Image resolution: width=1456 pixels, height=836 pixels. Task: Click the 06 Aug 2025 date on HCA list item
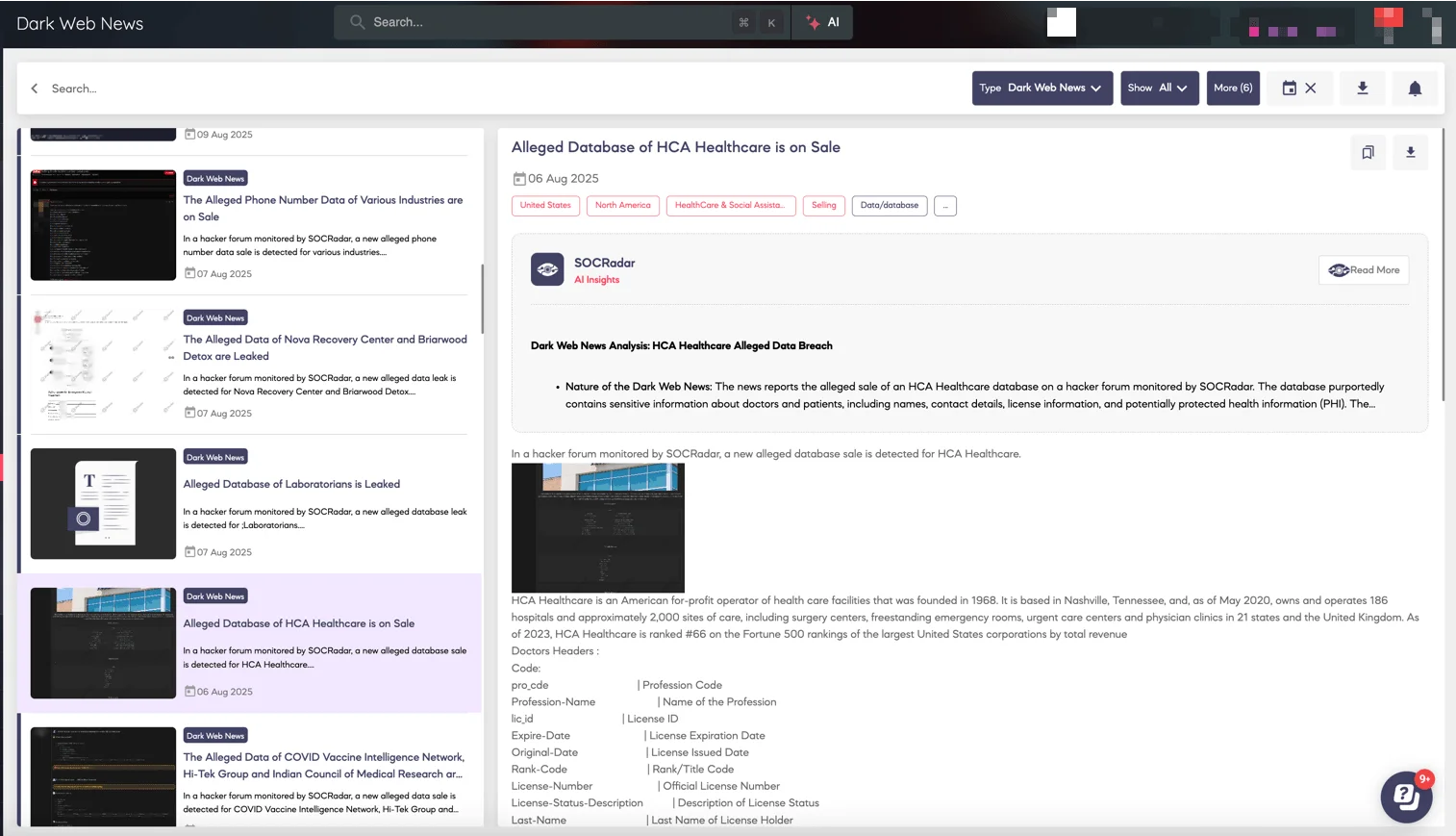coord(224,692)
